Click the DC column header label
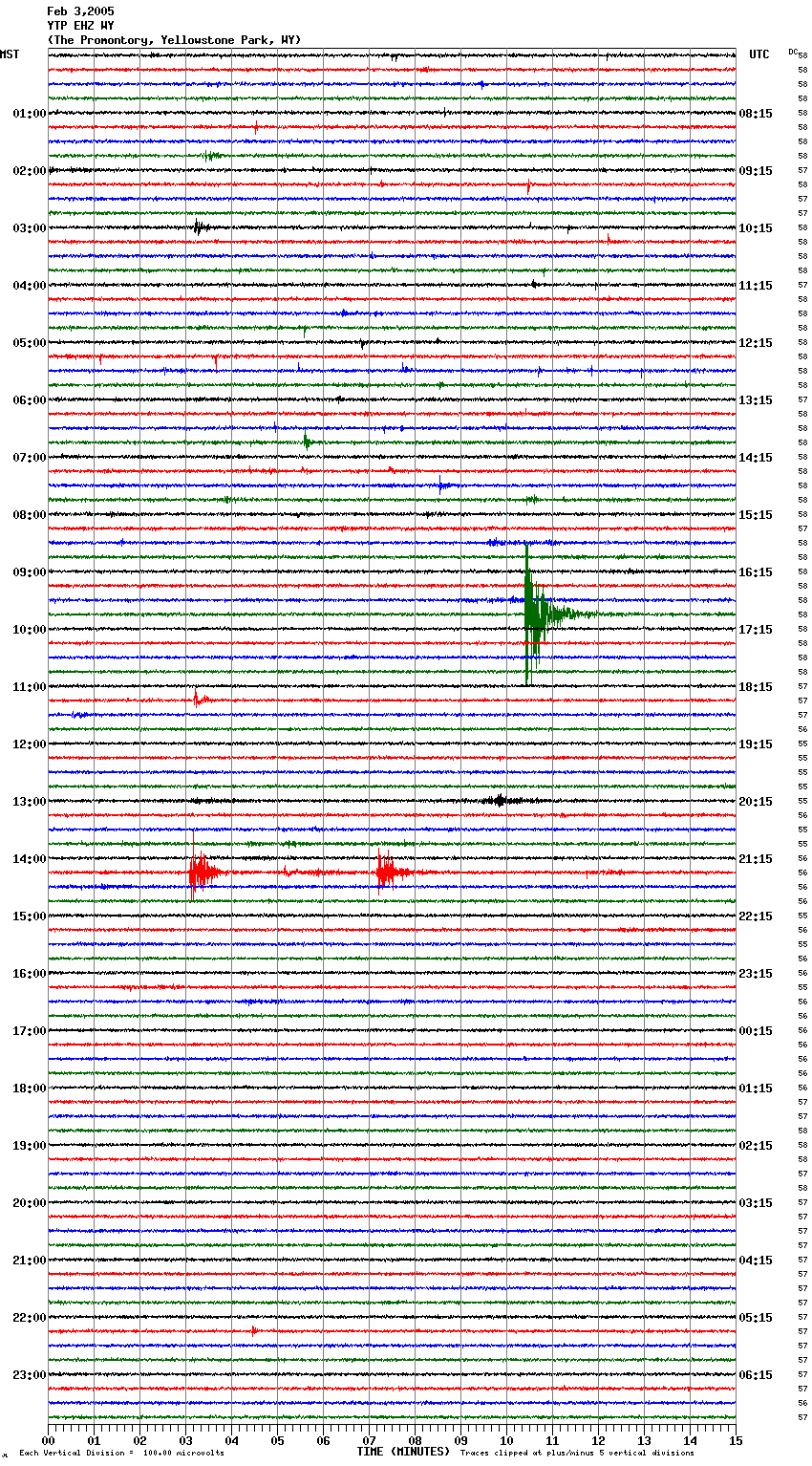812x1466 pixels. point(793,52)
